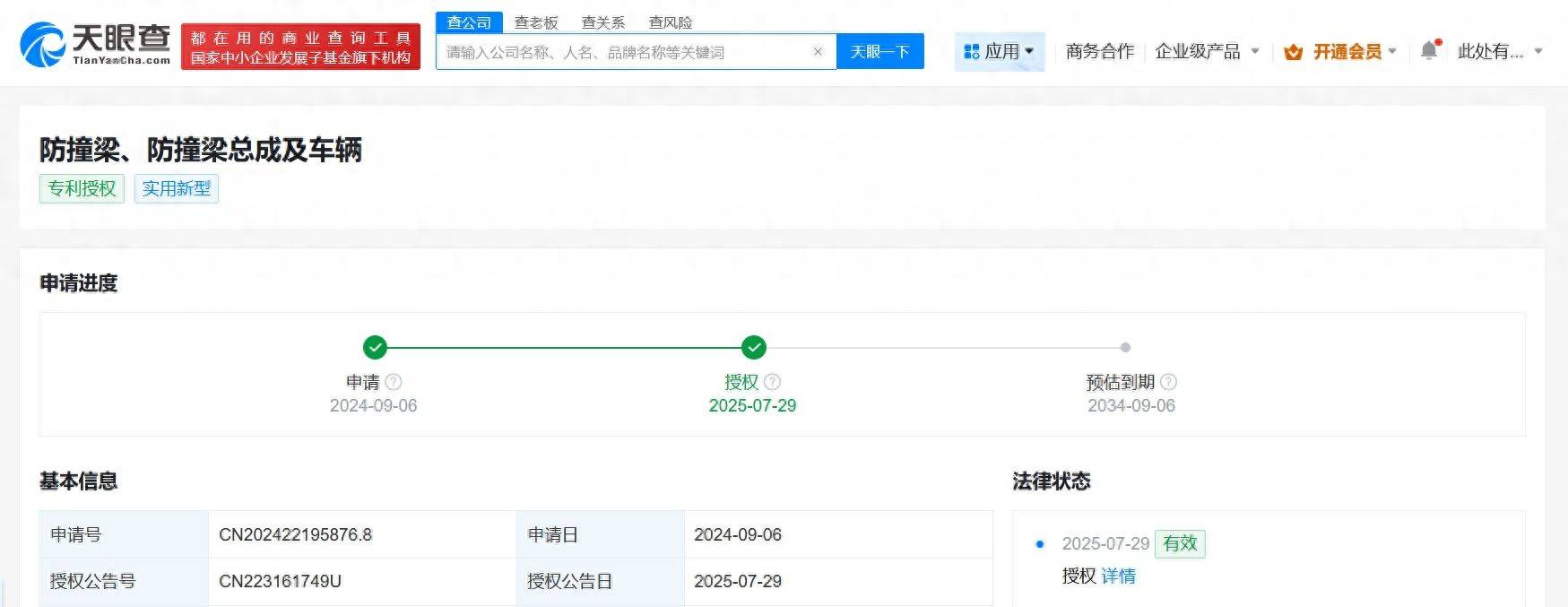Image resolution: width=1568 pixels, height=607 pixels.
Task: Click the 授权公告号 label cell
Action: pos(124,582)
